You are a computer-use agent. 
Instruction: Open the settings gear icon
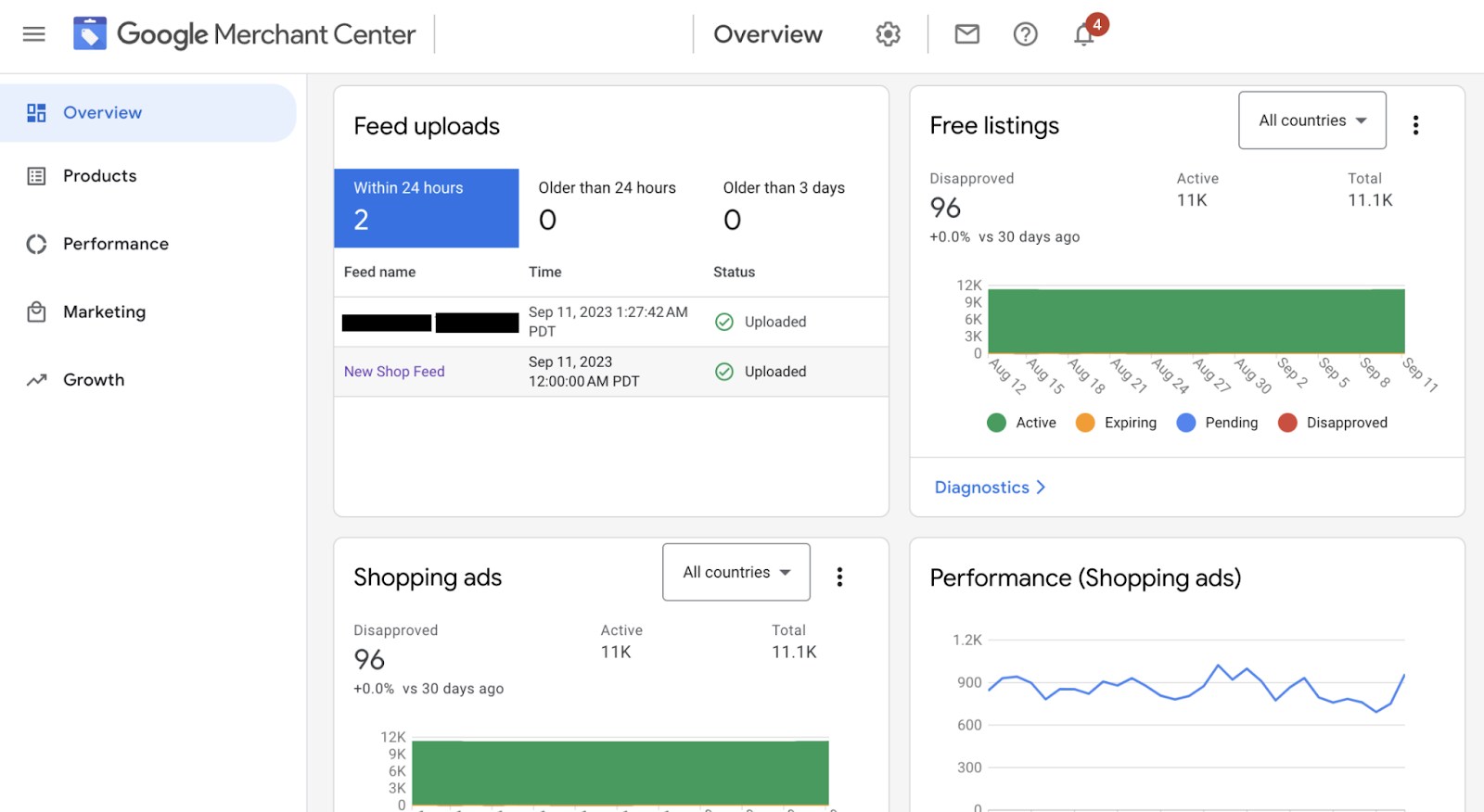888,34
